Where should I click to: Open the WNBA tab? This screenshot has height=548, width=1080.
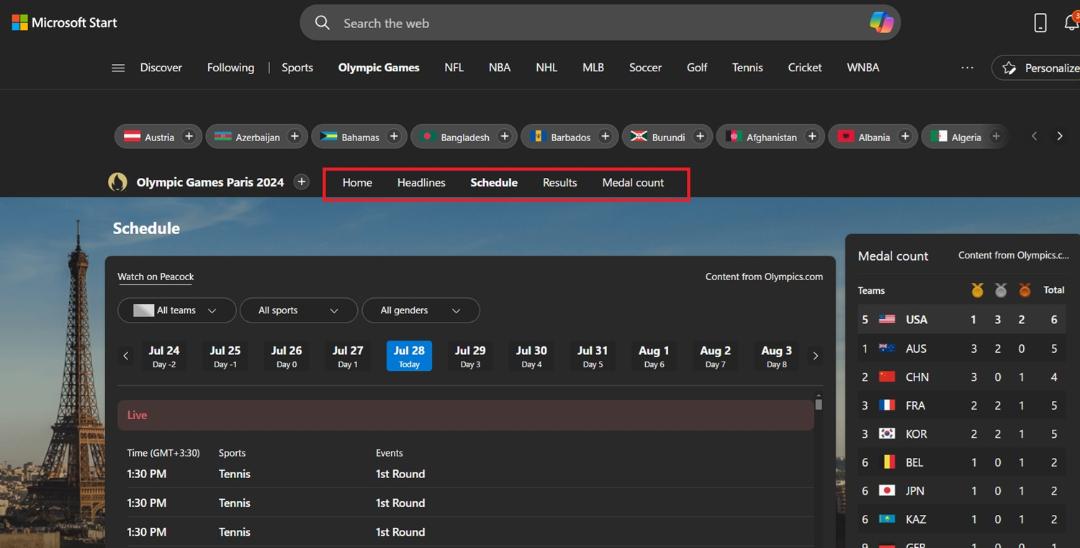click(x=863, y=67)
